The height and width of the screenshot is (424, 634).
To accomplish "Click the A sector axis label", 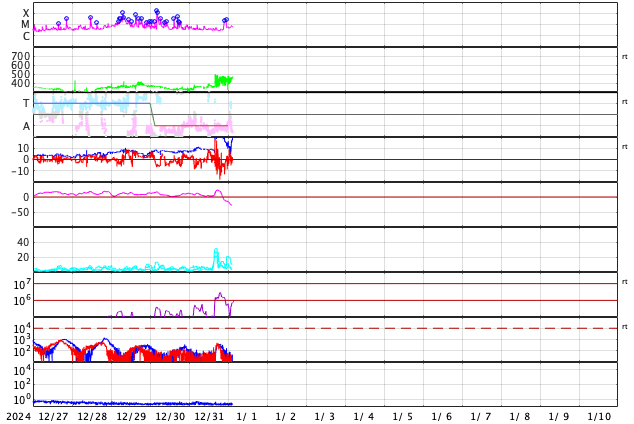I will pyautogui.click(x=26, y=127).
